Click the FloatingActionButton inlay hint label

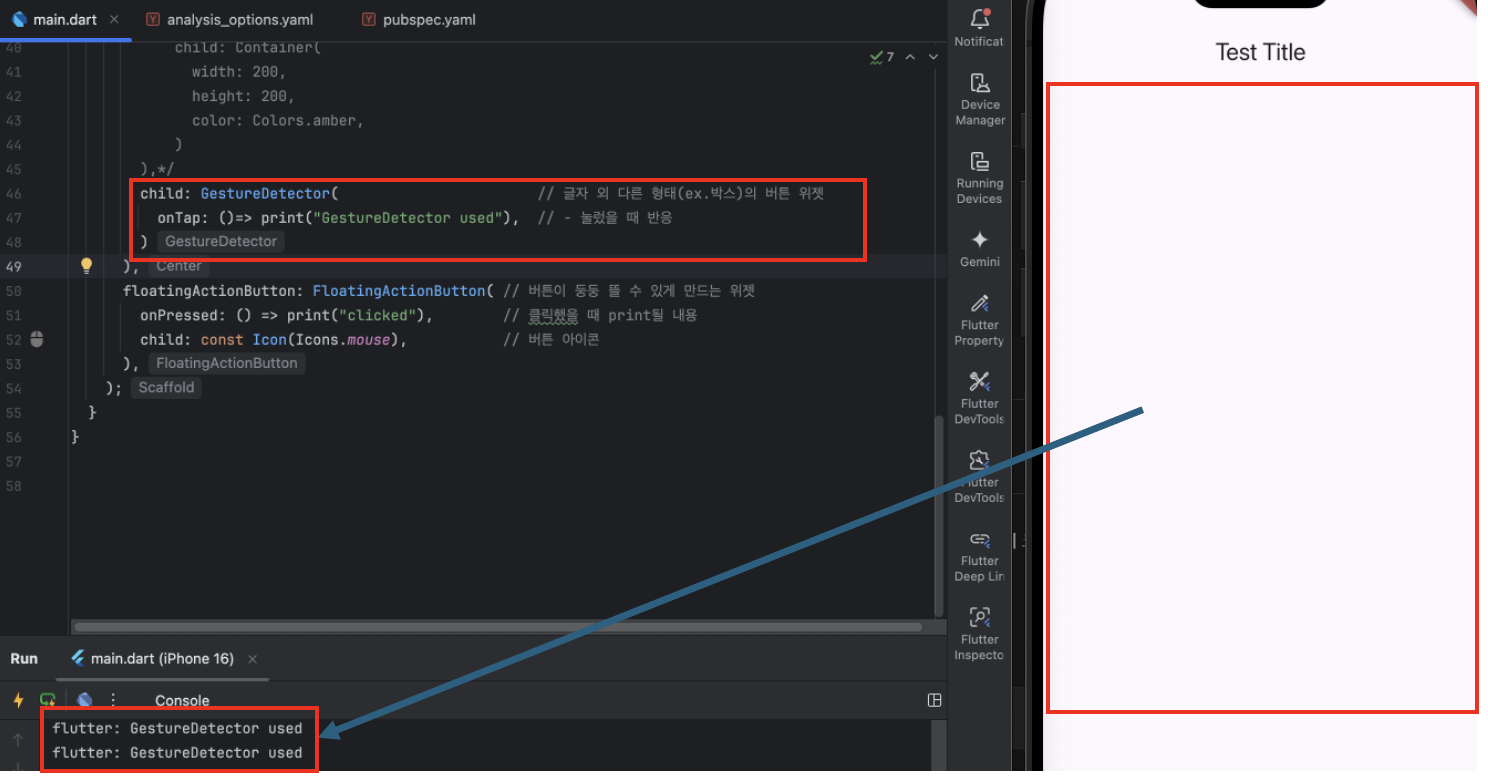tap(227, 363)
